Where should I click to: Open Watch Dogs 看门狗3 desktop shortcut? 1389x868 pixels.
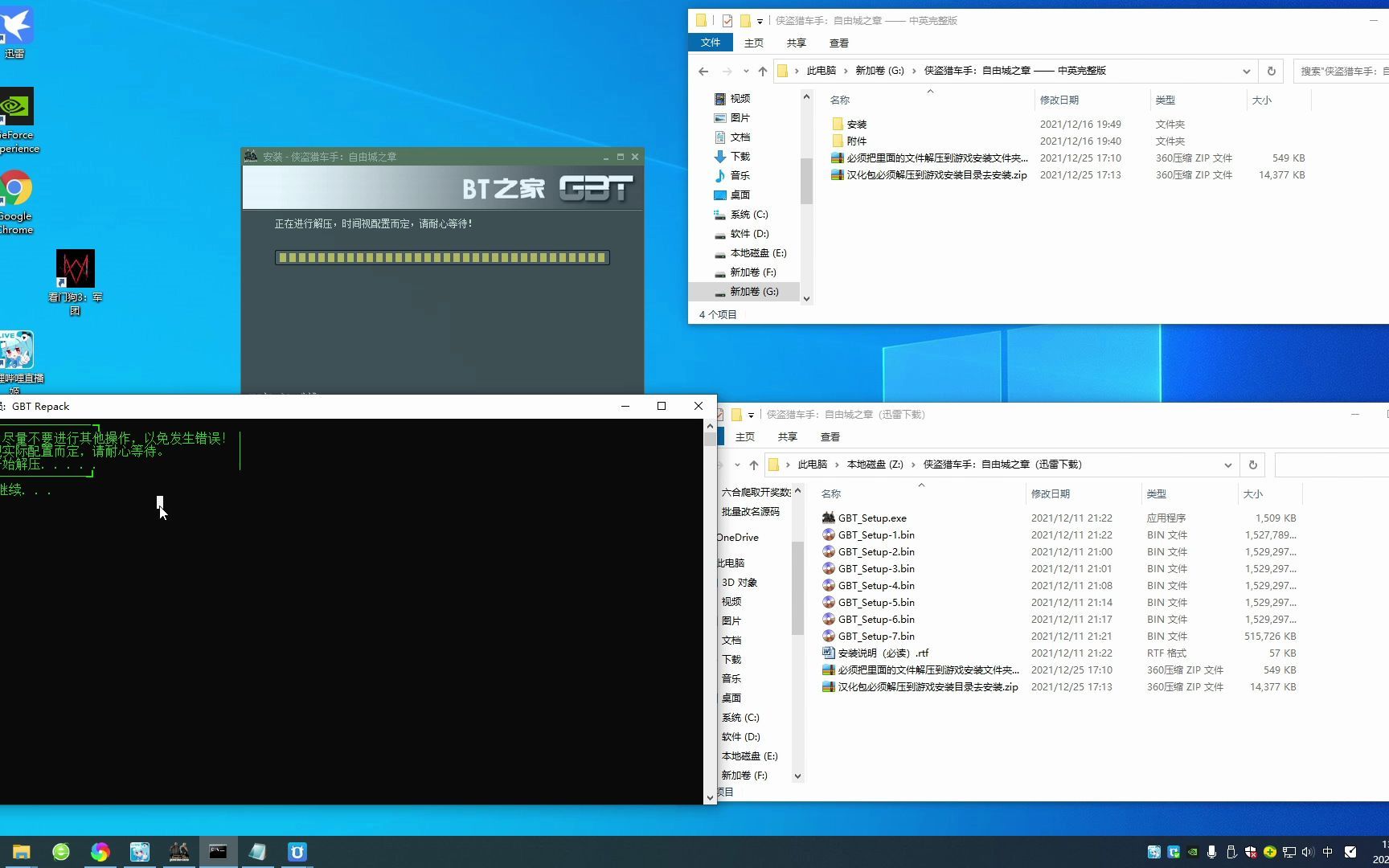coord(76,282)
